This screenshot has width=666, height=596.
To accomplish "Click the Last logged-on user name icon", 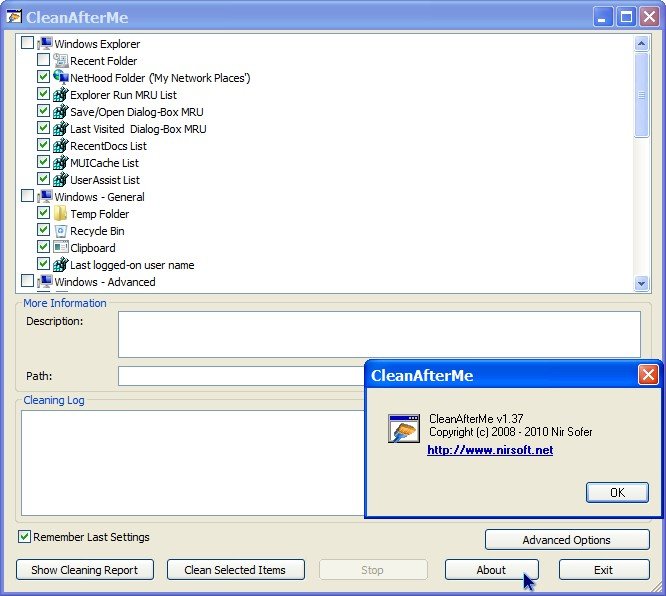I will click(x=60, y=264).
